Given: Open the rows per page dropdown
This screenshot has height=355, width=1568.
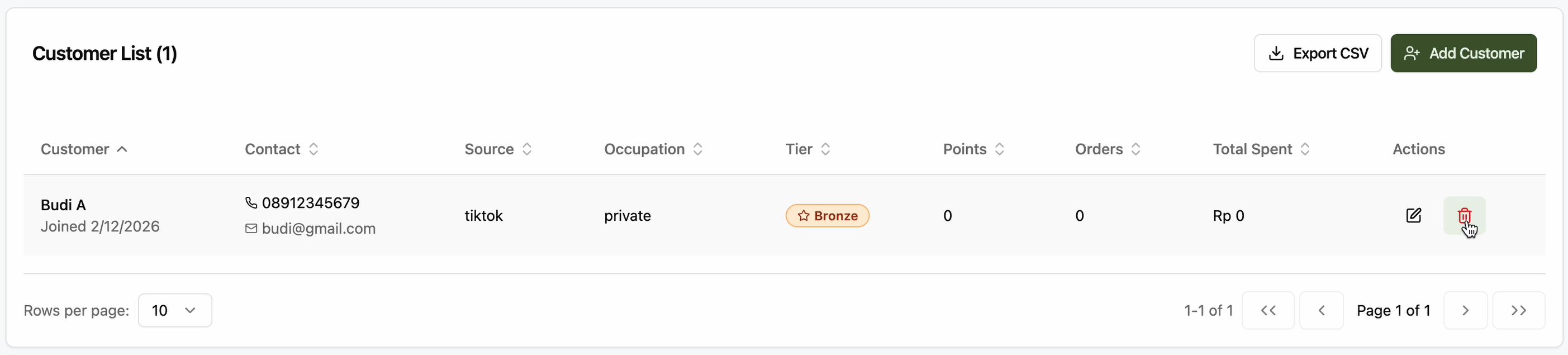Looking at the screenshot, I should click(x=175, y=310).
